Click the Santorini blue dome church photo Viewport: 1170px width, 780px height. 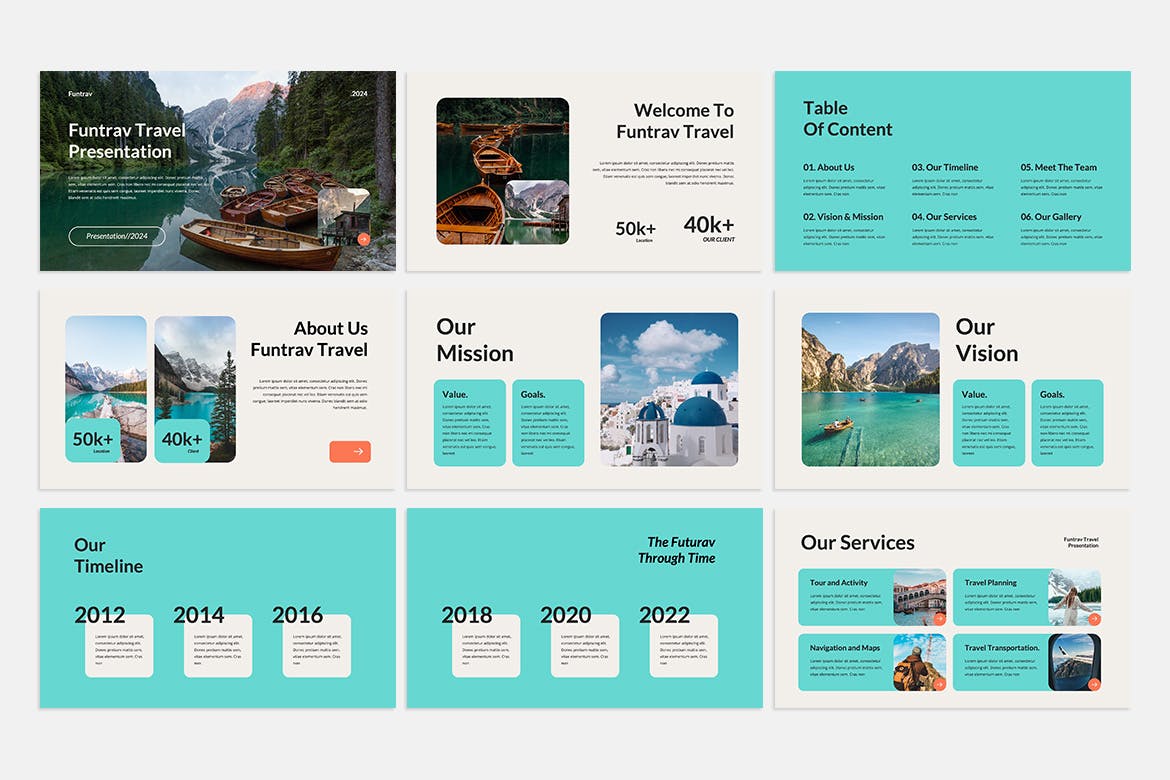pos(669,389)
